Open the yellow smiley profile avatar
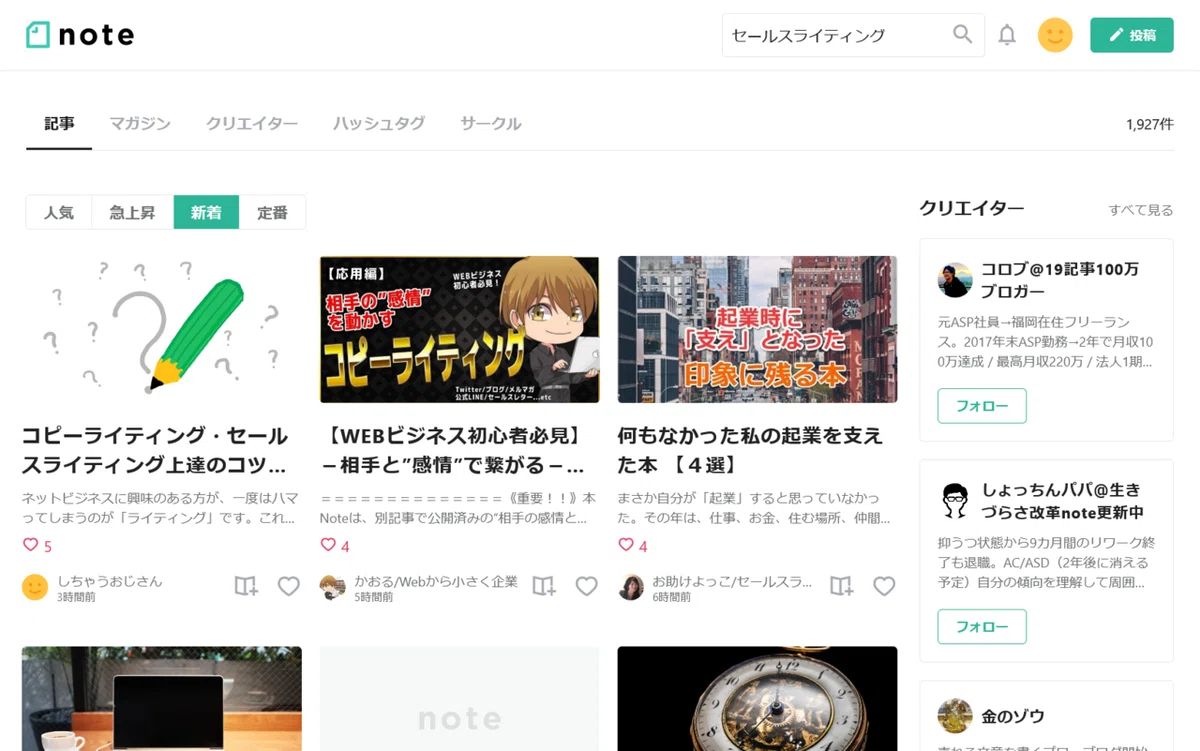This screenshot has height=751, width=1200. 1055,35
